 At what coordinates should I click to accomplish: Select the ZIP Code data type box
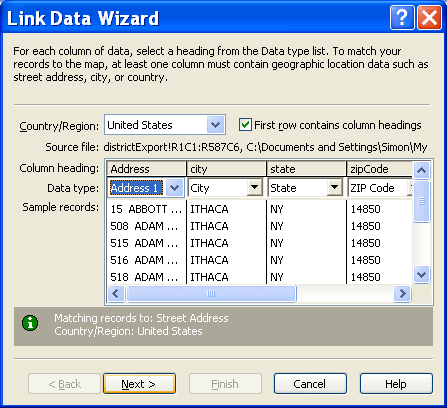click(x=380, y=188)
